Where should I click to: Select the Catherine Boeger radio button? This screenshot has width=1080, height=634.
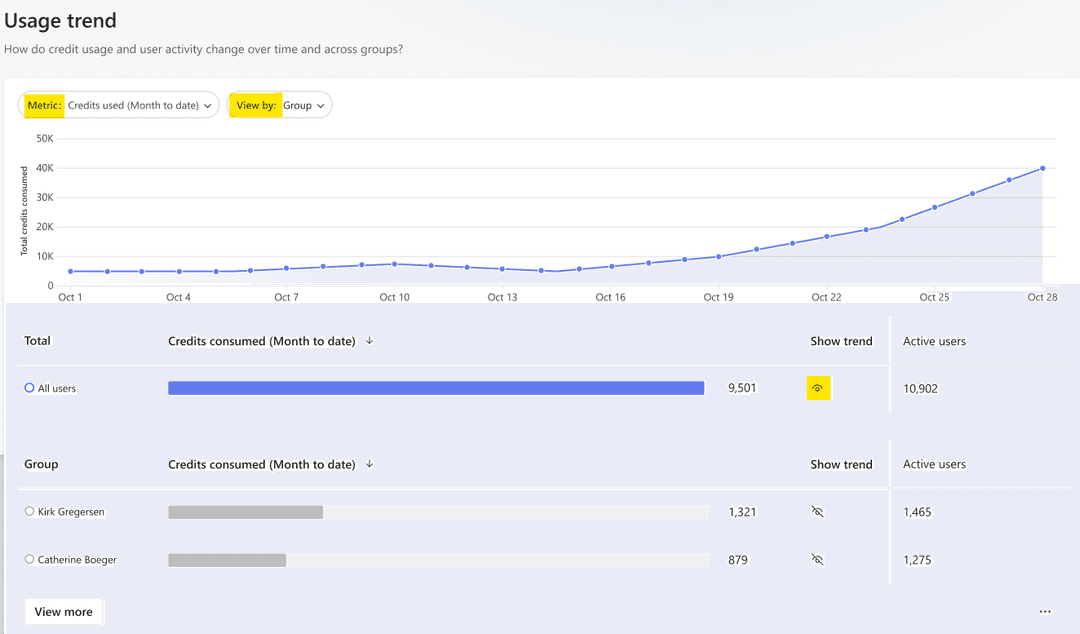[30, 559]
